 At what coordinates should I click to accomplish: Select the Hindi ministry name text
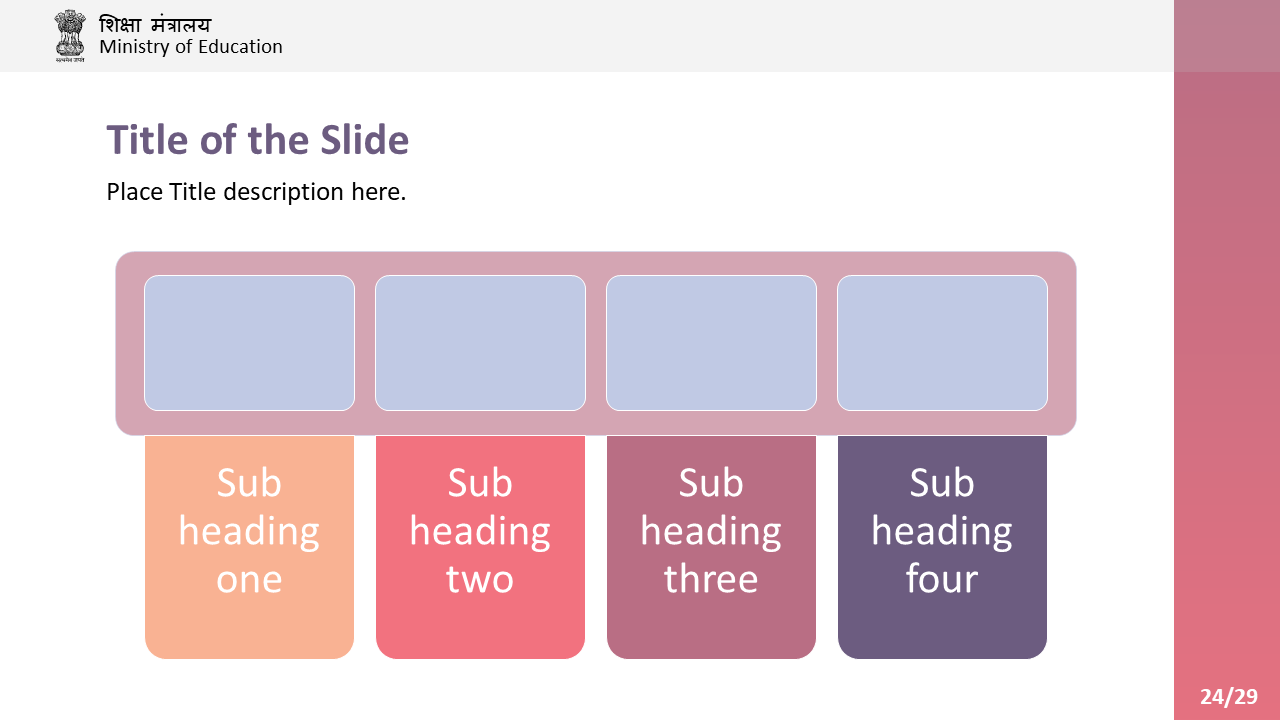tap(155, 24)
